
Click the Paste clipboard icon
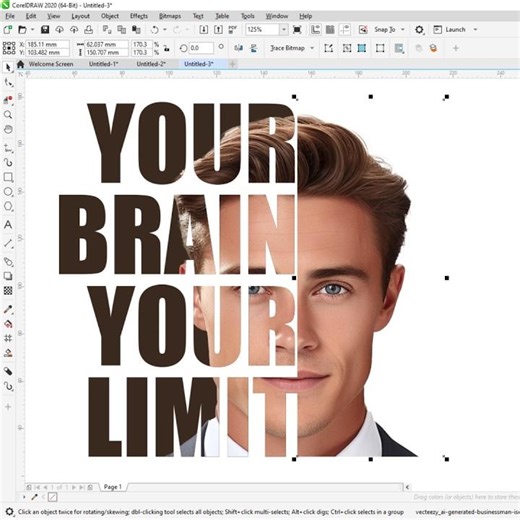point(136,30)
